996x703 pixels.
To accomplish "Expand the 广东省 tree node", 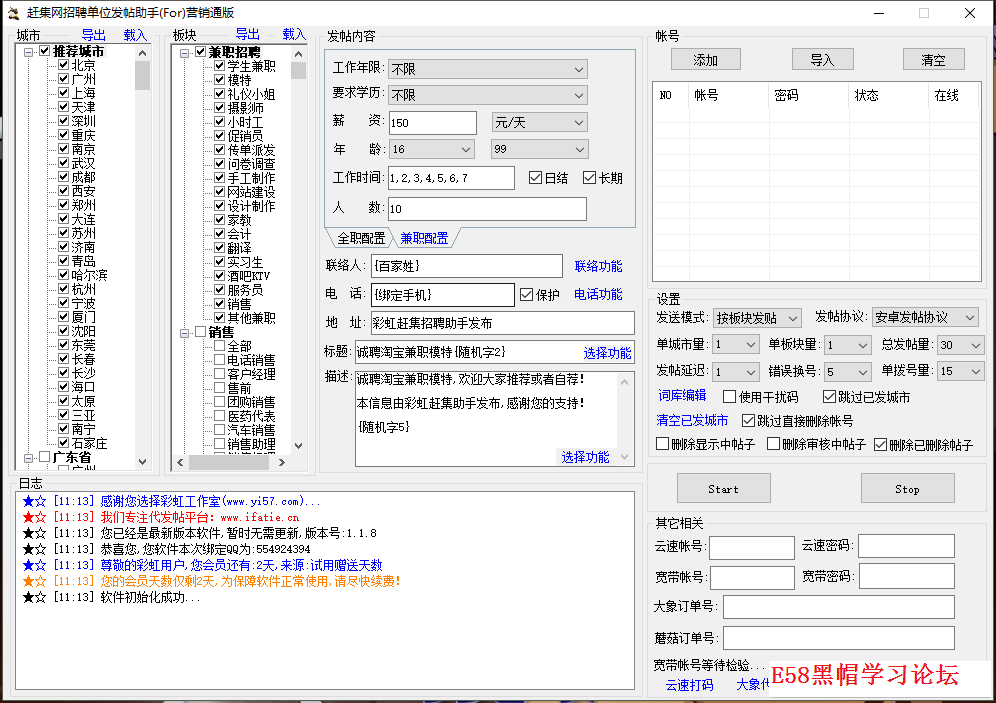I will pos(29,457).
